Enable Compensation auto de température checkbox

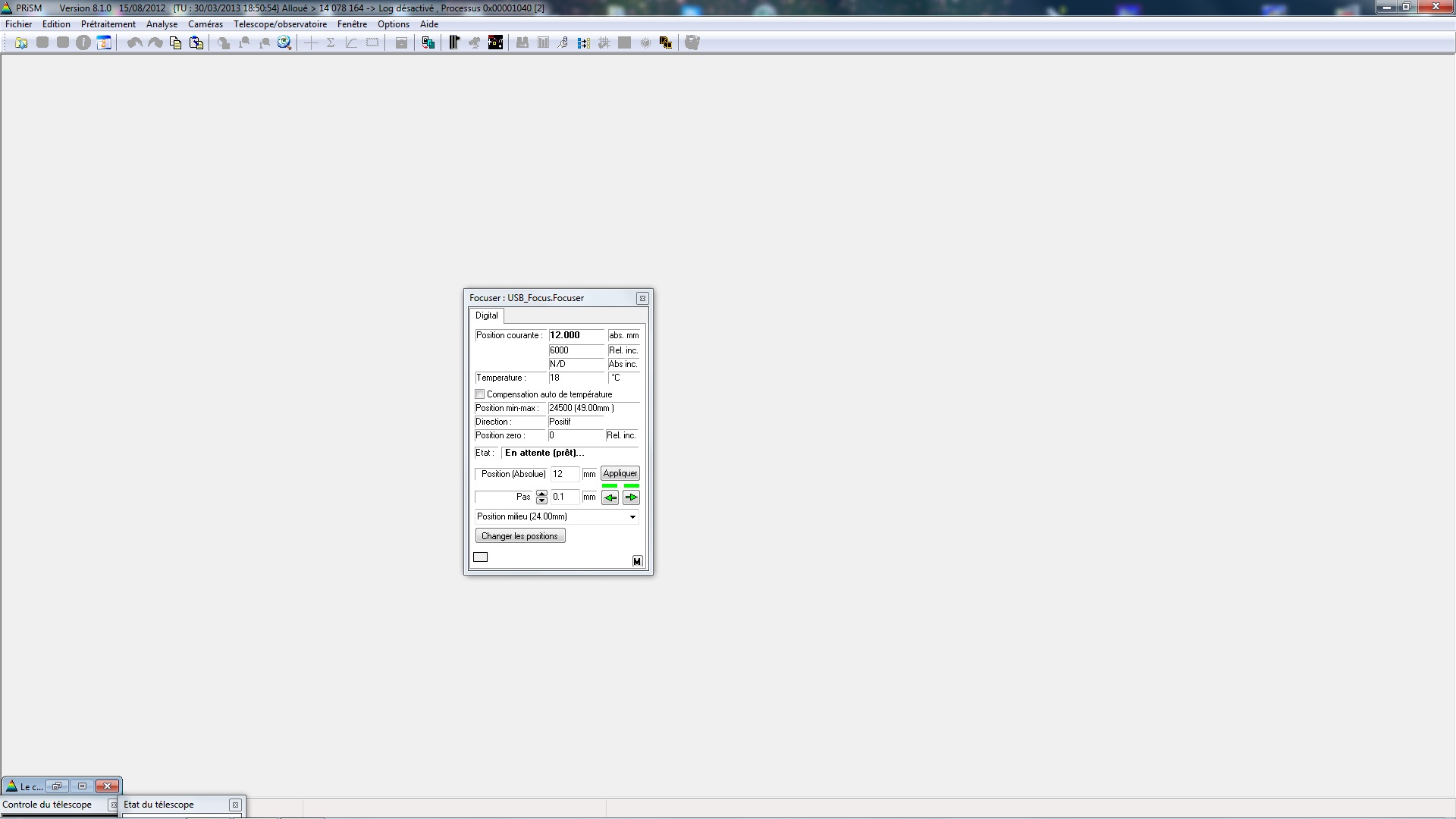point(480,394)
